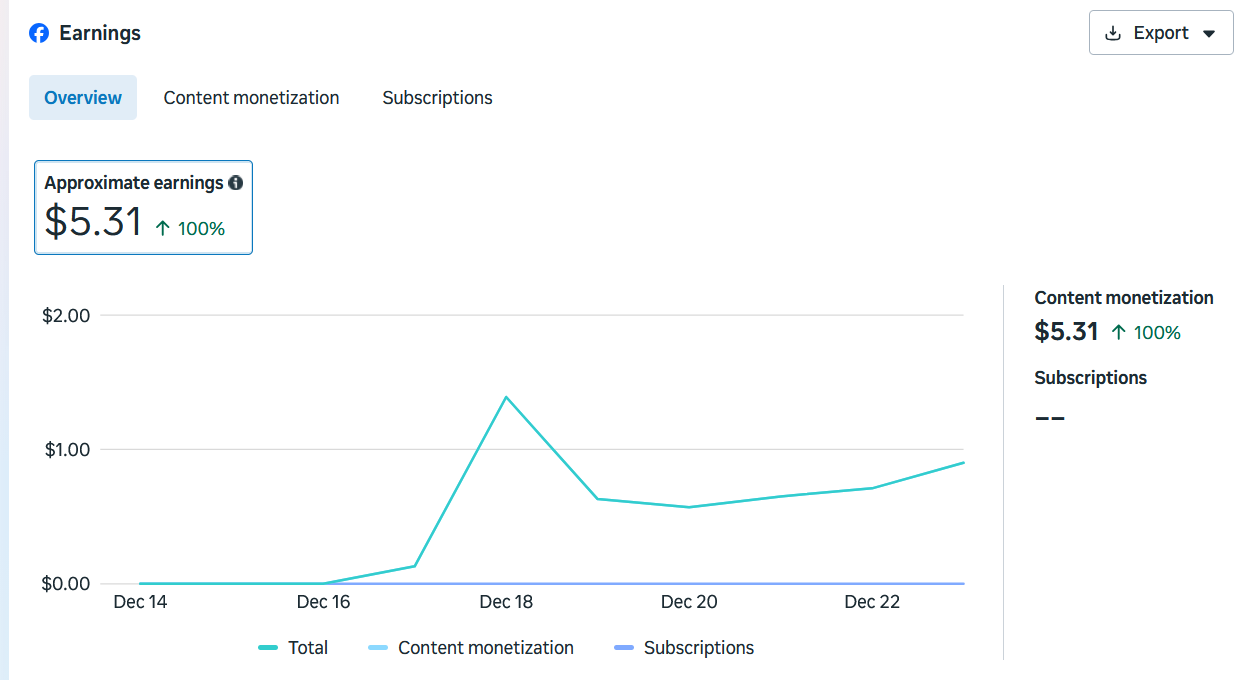Click the $5.31 Content monetization amount in sidebar

[x=1066, y=332]
